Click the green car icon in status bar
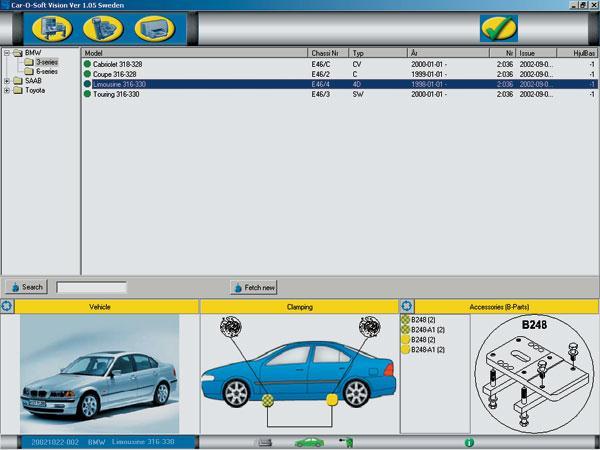 309,443
